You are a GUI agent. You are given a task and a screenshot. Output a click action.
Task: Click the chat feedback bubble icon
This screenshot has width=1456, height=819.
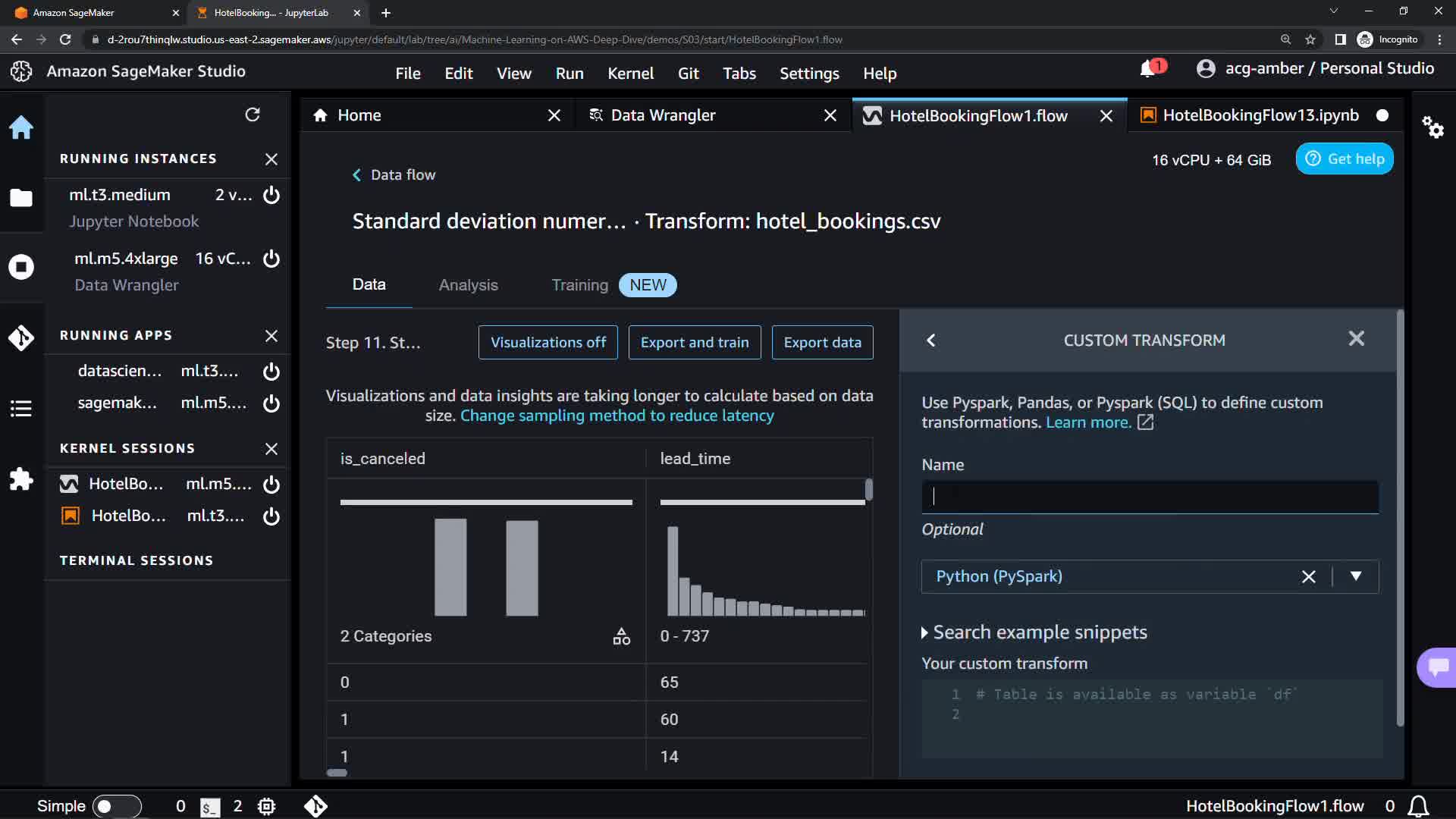(x=1437, y=667)
